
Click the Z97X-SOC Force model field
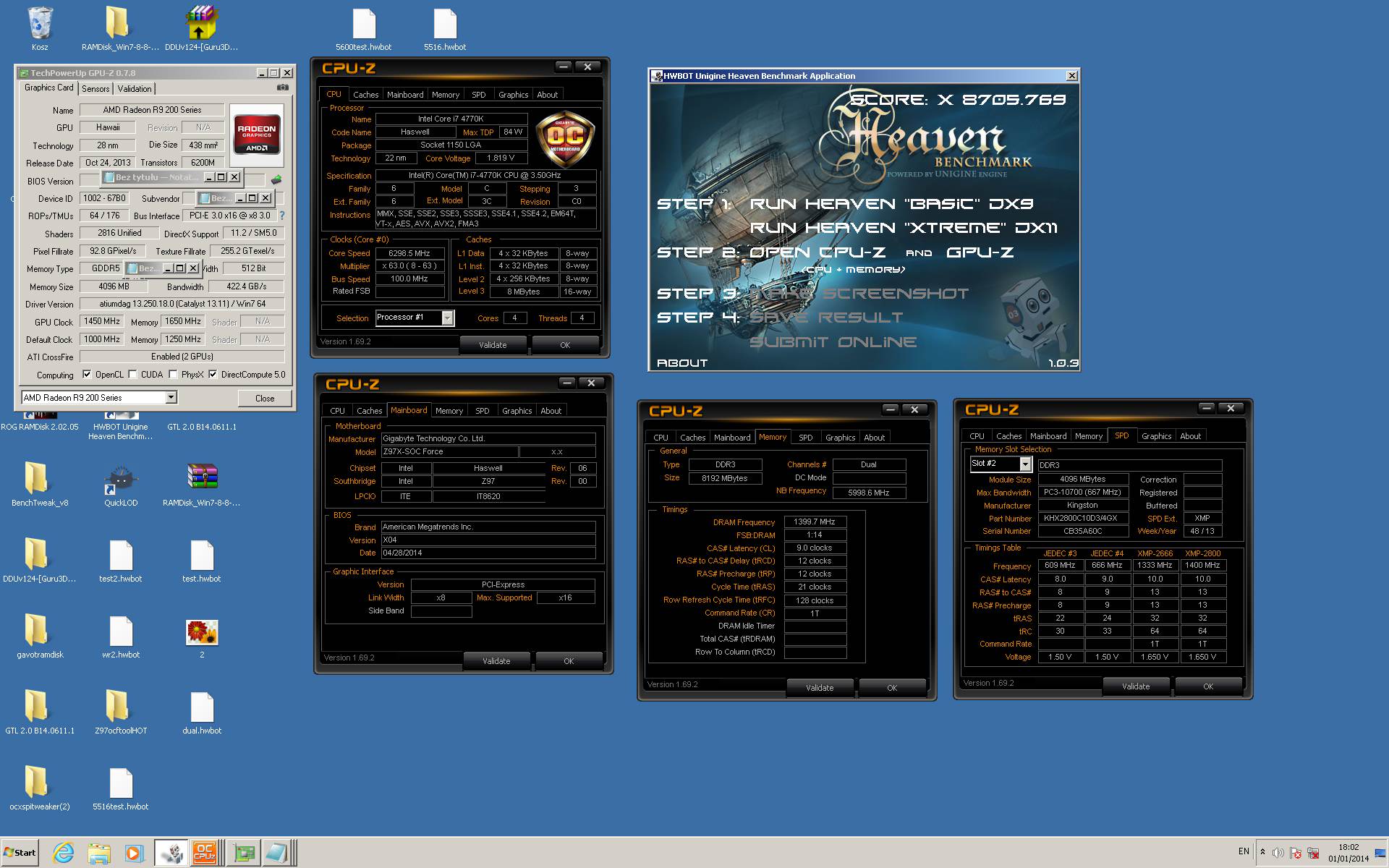click(449, 451)
